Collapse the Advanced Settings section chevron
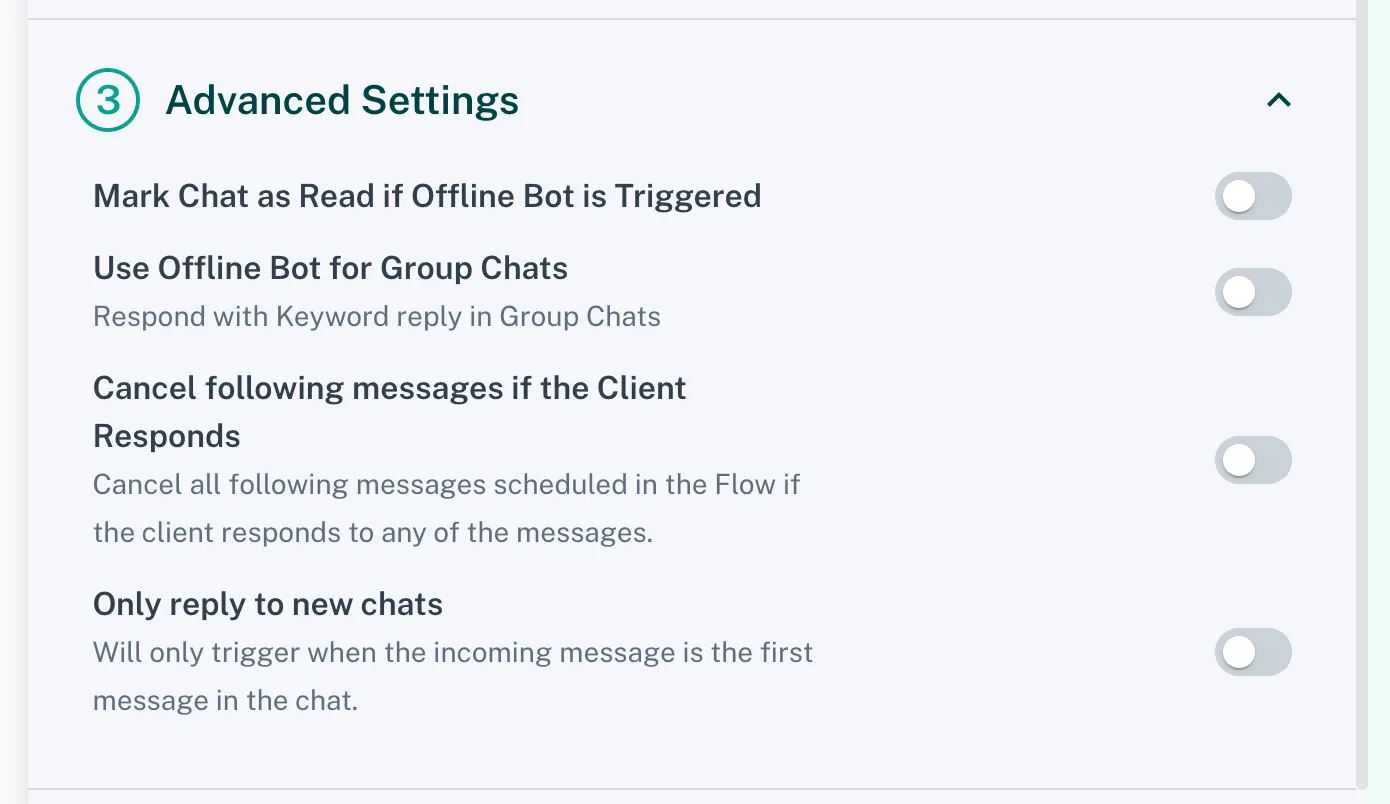 (x=1279, y=100)
